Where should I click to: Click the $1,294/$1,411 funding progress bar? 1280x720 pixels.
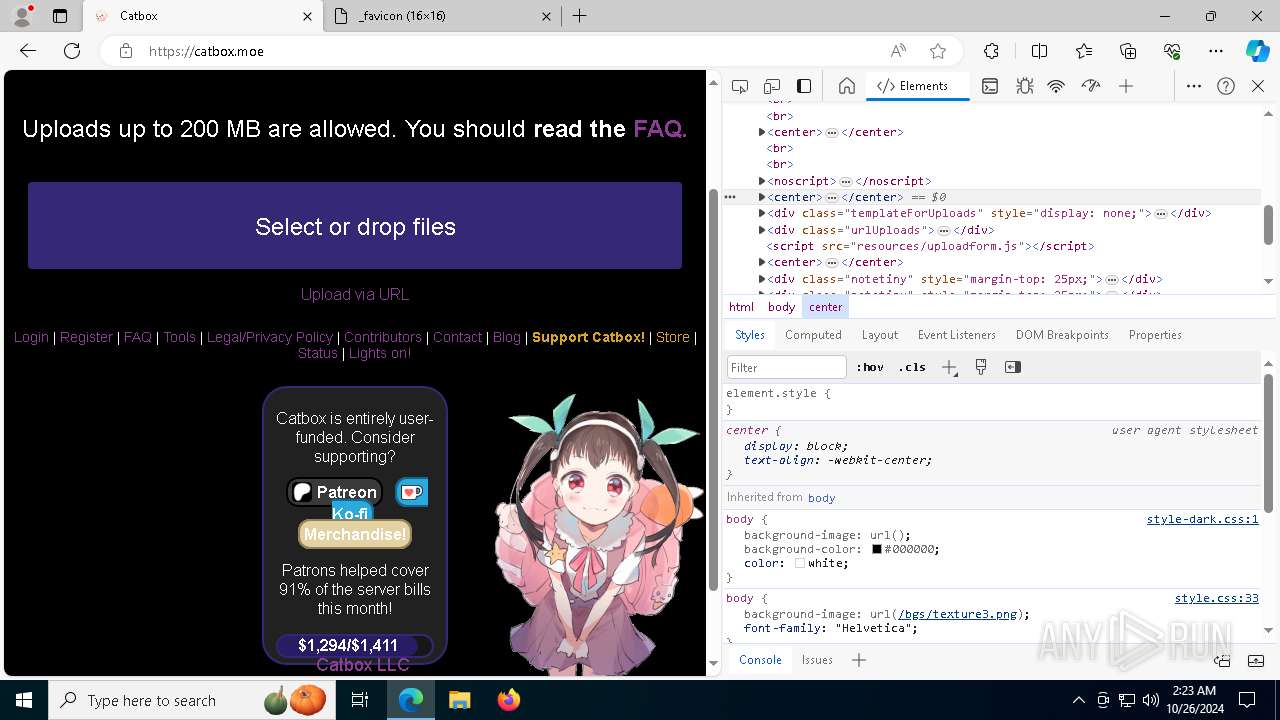(x=355, y=646)
